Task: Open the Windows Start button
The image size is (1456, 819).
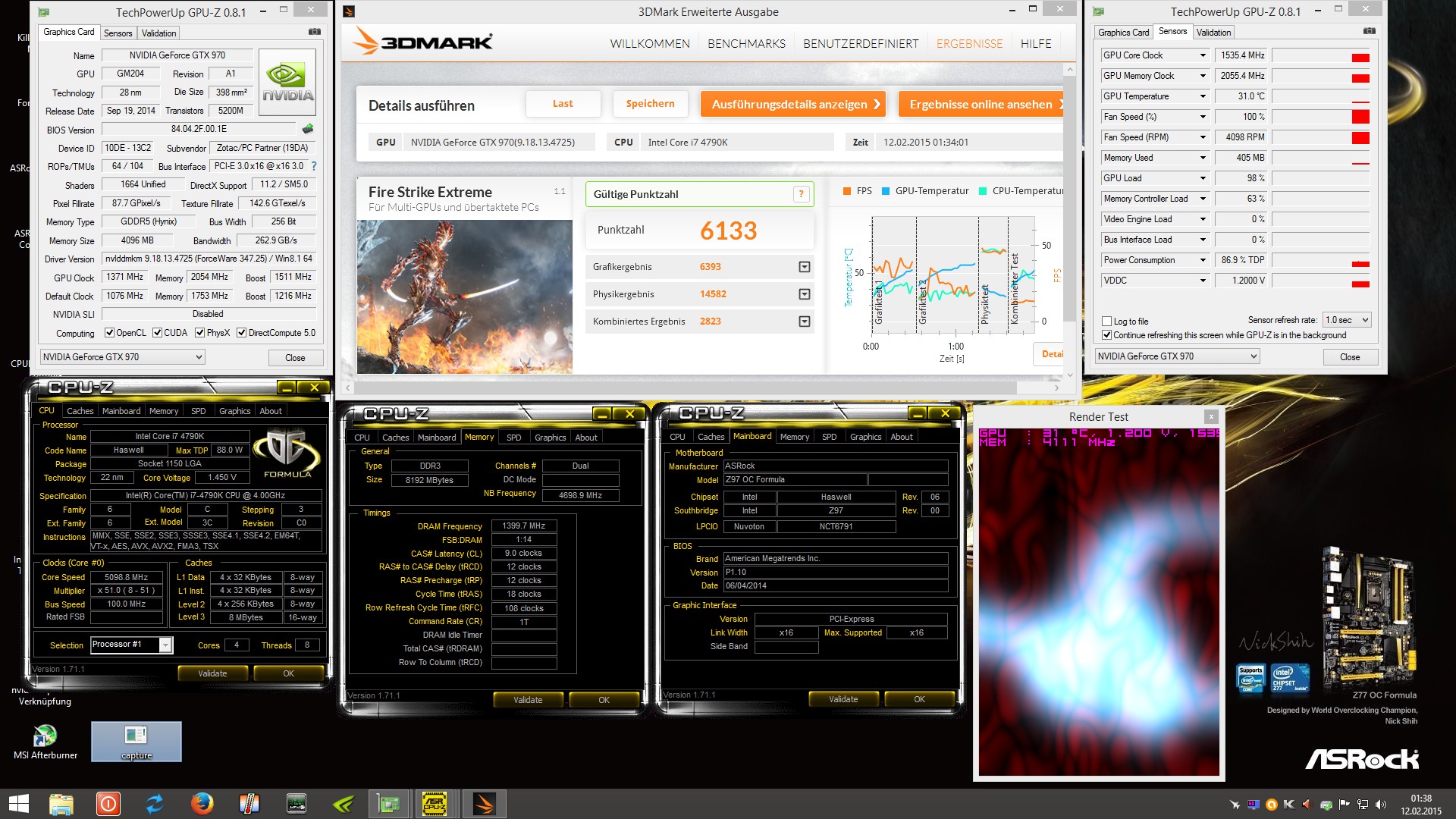Action: click(18, 804)
